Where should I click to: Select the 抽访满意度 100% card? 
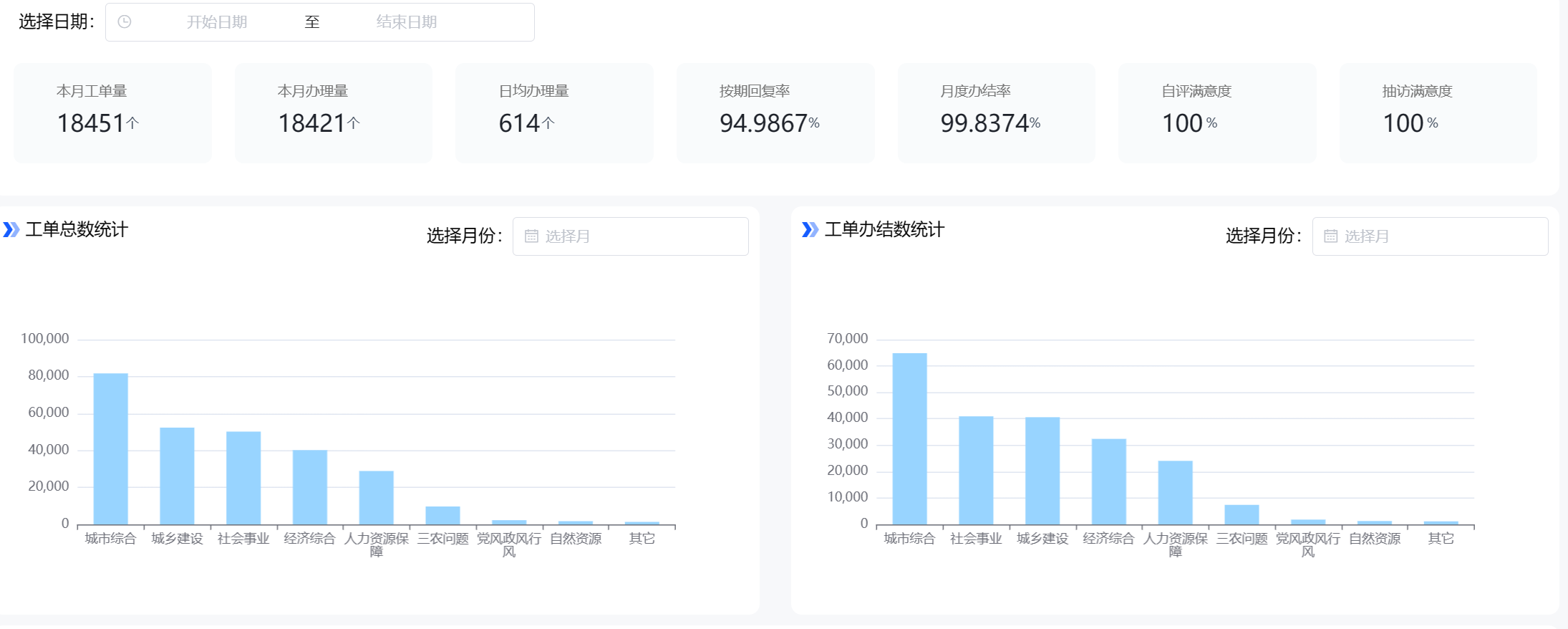coord(1438,112)
